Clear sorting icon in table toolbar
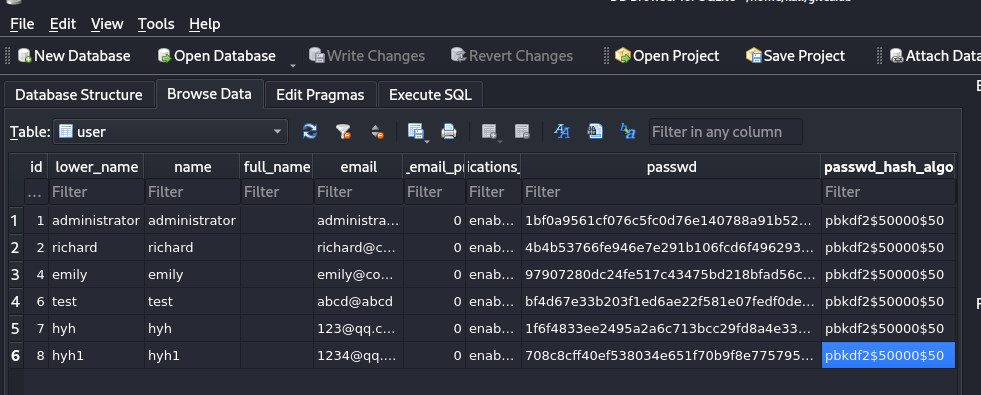The width and height of the screenshot is (981, 395). click(x=377, y=131)
